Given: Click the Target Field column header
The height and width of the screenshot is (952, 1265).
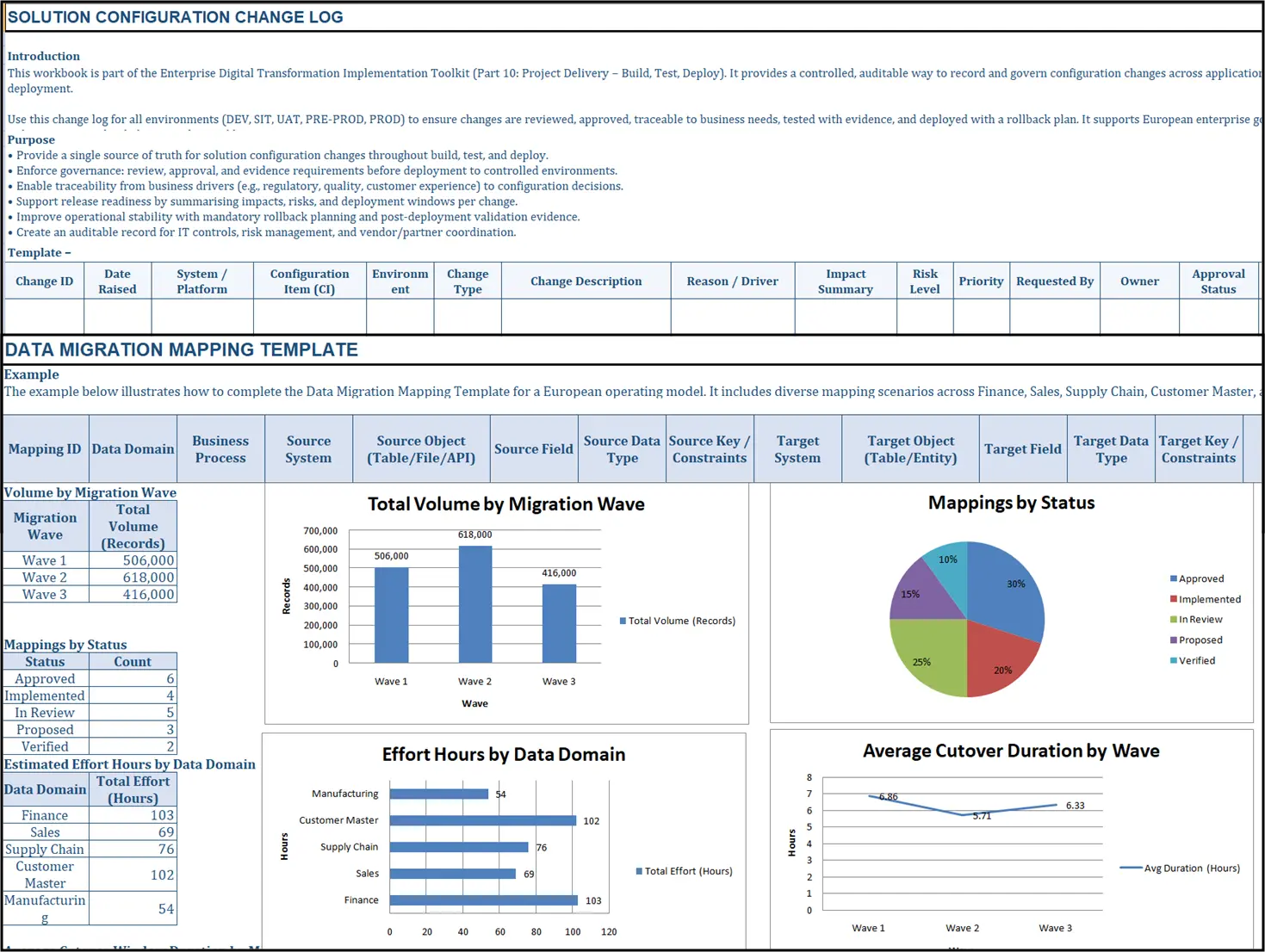Looking at the screenshot, I should (x=1022, y=449).
